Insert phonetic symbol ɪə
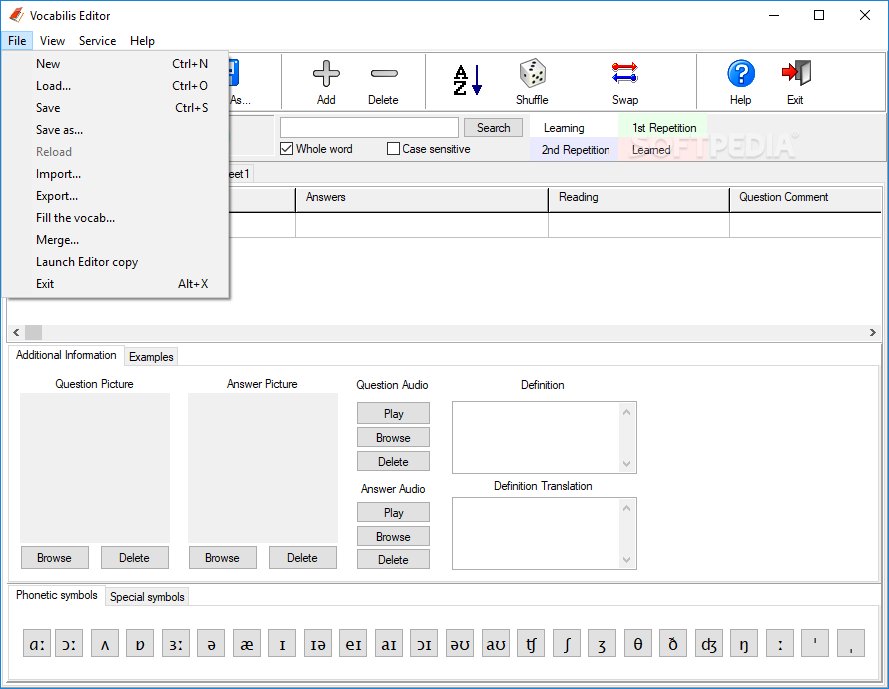 318,644
